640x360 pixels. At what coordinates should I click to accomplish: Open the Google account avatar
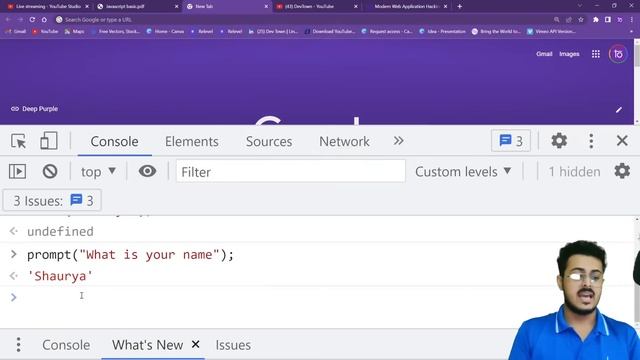(618, 54)
